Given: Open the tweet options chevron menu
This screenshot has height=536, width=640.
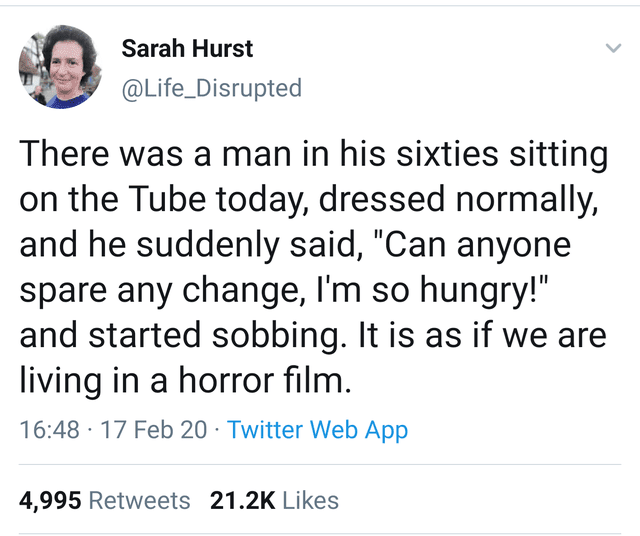Looking at the screenshot, I should (611, 49).
